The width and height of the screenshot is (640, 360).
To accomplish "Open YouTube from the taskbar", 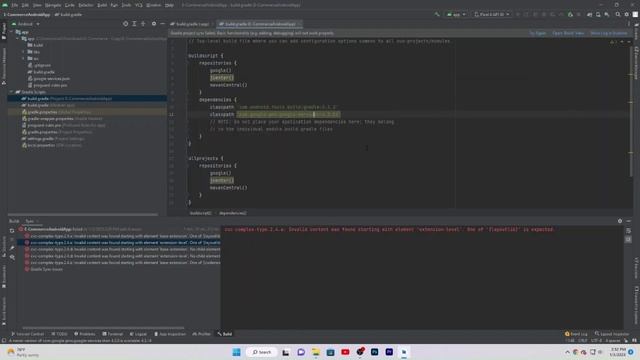I will pos(345,352).
